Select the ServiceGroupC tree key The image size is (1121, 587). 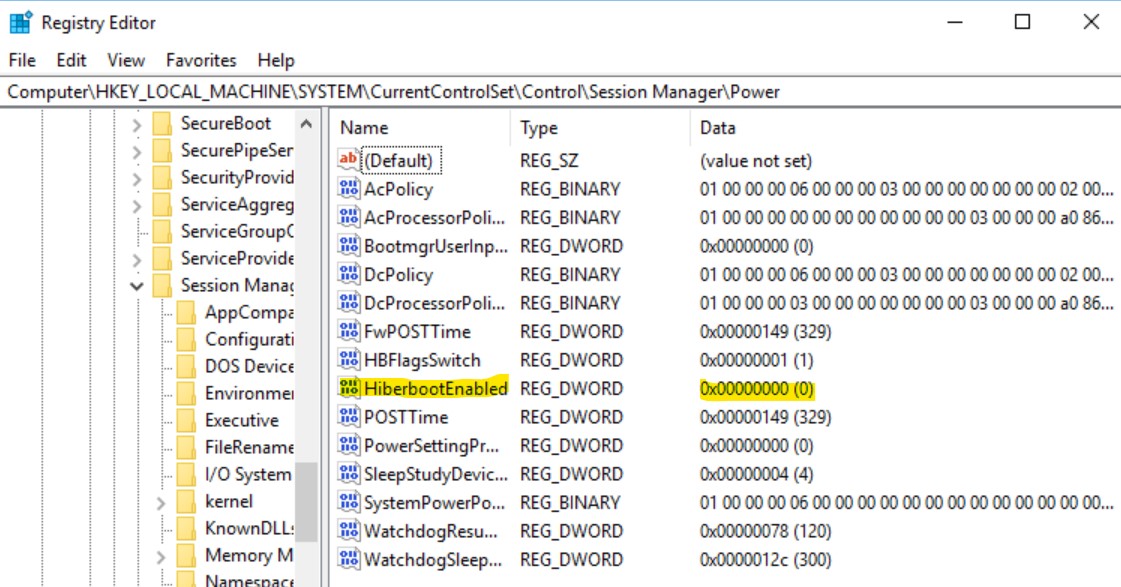(x=237, y=231)
